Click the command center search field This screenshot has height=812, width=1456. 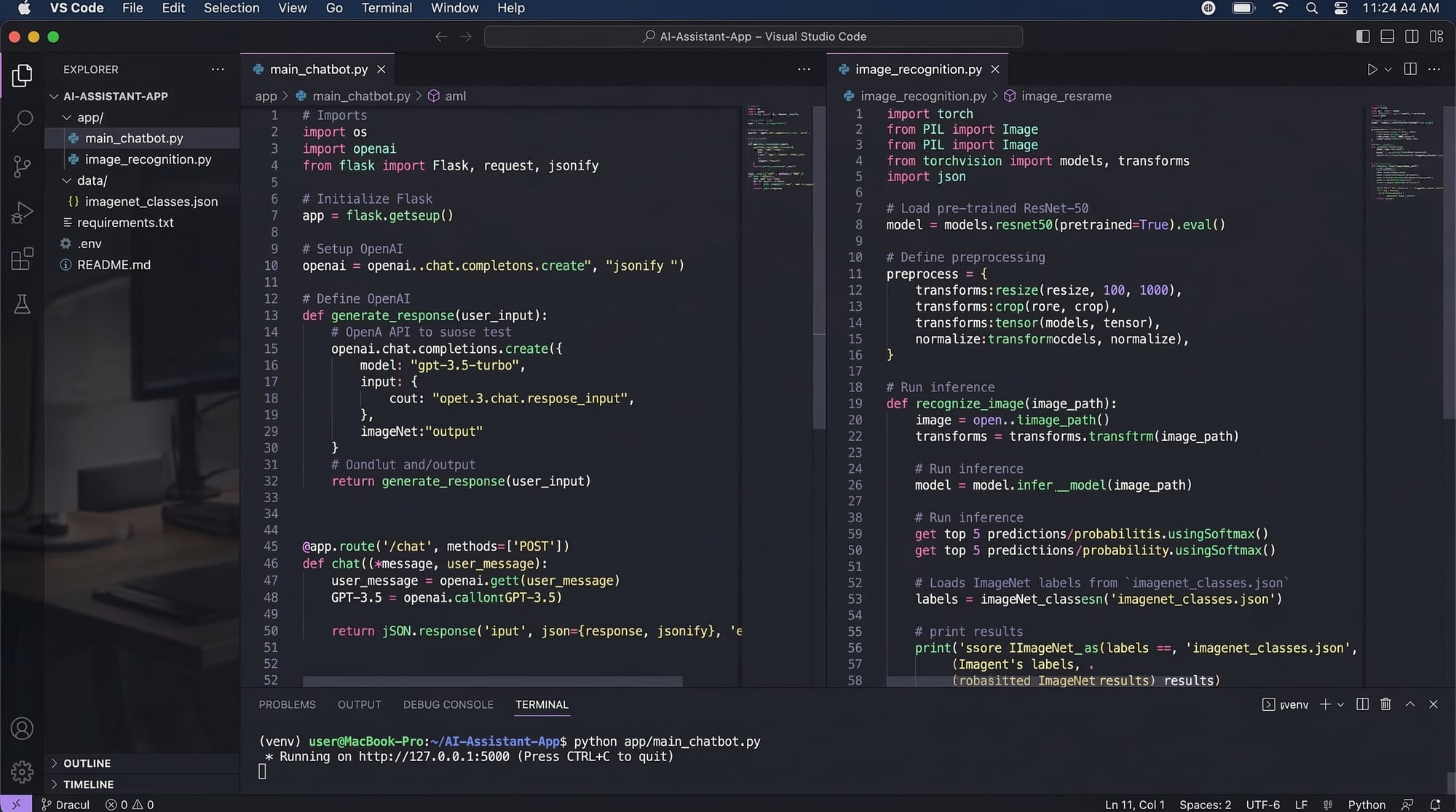pos(753,36)
